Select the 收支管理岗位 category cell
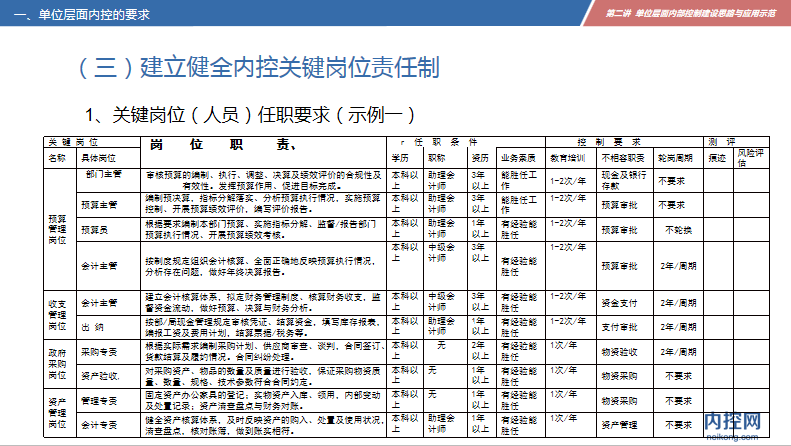Screen dimensions: 791x446 57,312
